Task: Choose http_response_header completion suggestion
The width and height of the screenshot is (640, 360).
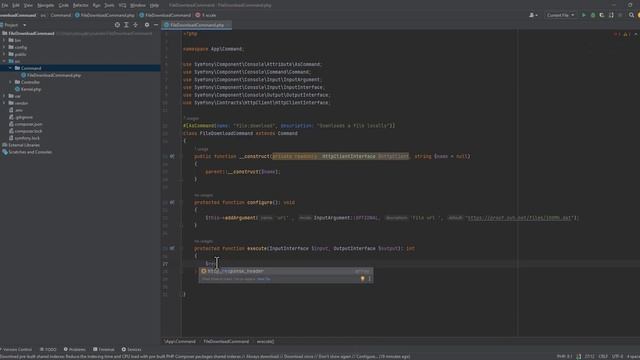Action: click(x=286, y=271)
